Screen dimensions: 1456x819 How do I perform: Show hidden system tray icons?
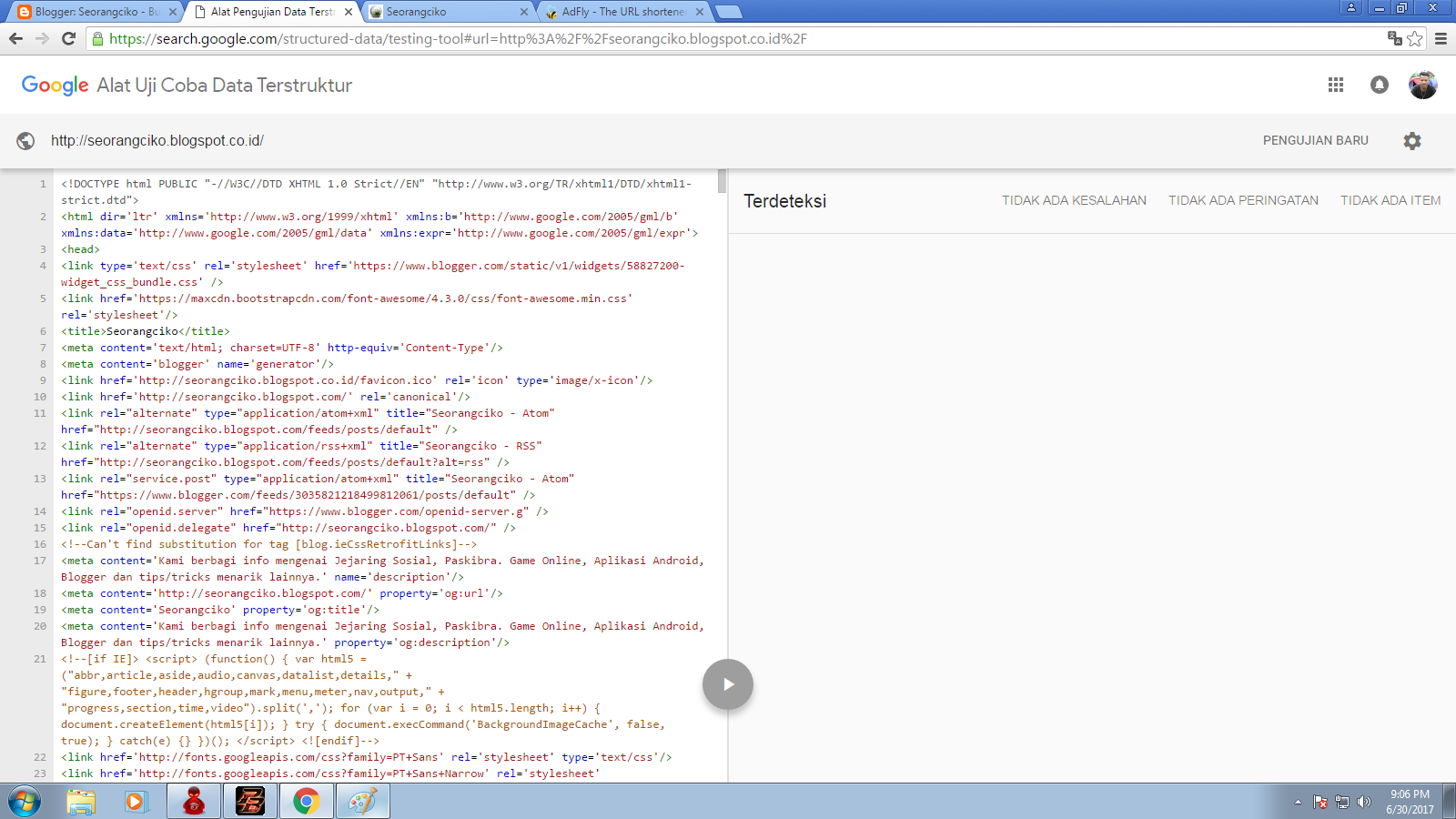click(1298, 802)
